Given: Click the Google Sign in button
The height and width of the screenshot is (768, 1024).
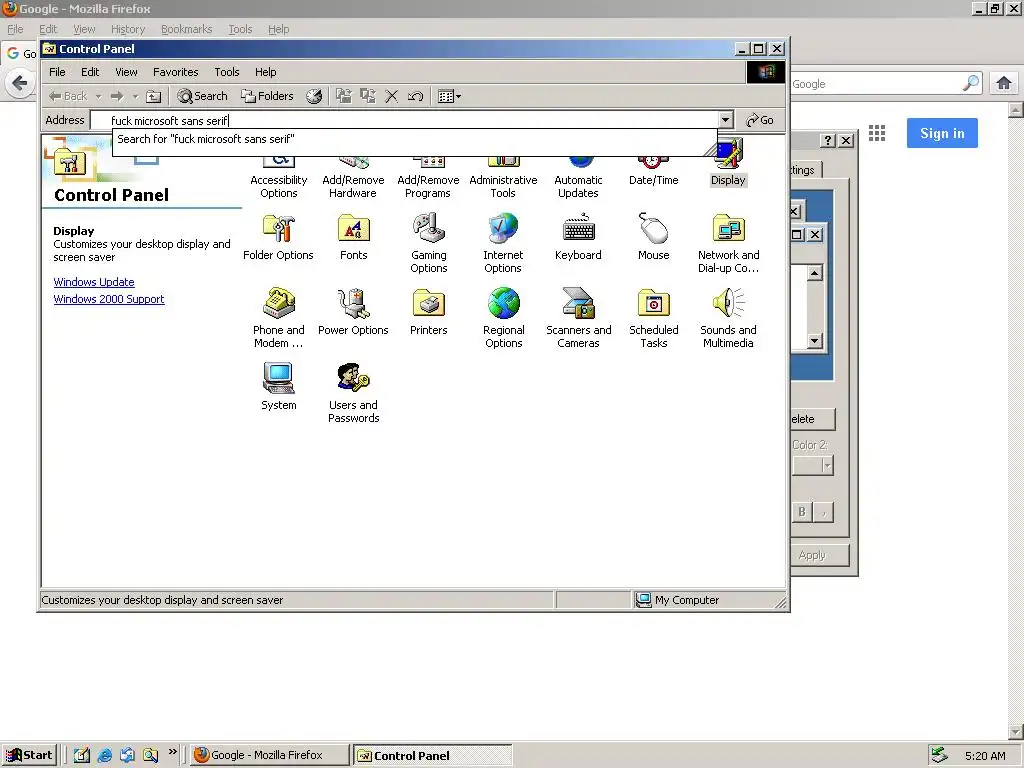Looking at the screenshot, I should [942, 133].
